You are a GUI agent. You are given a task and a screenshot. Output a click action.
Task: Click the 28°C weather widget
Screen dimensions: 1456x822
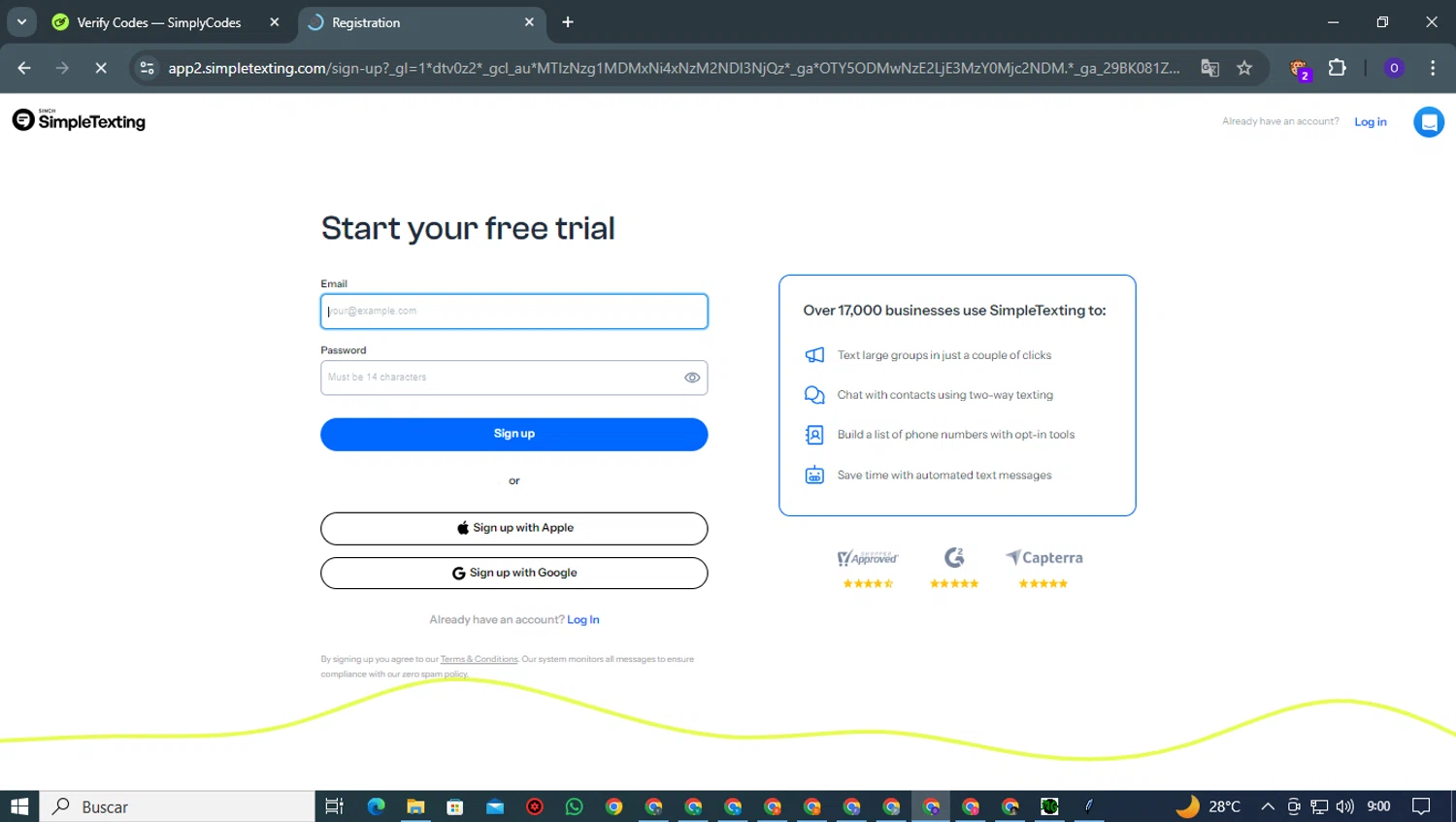tap(1208, 806)
